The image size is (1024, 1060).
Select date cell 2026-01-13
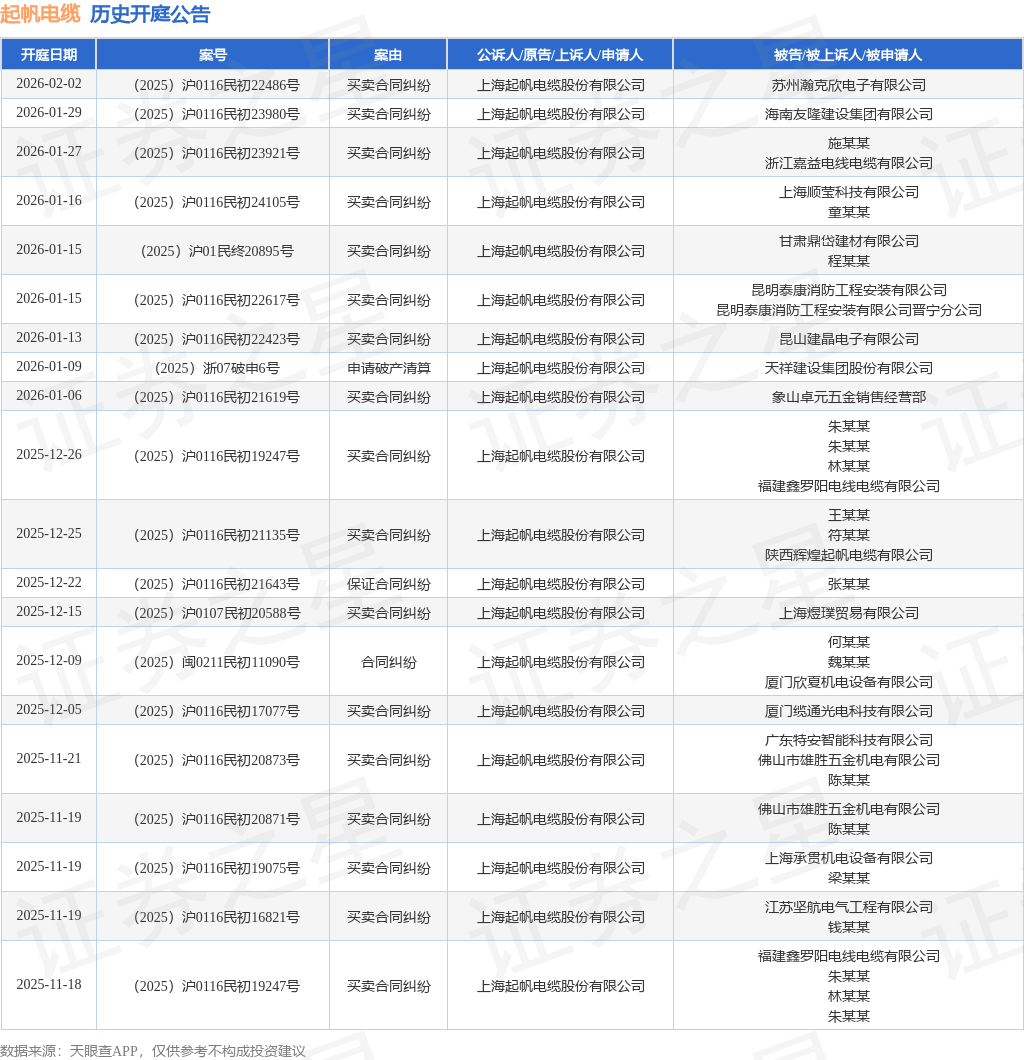point(49,337)
